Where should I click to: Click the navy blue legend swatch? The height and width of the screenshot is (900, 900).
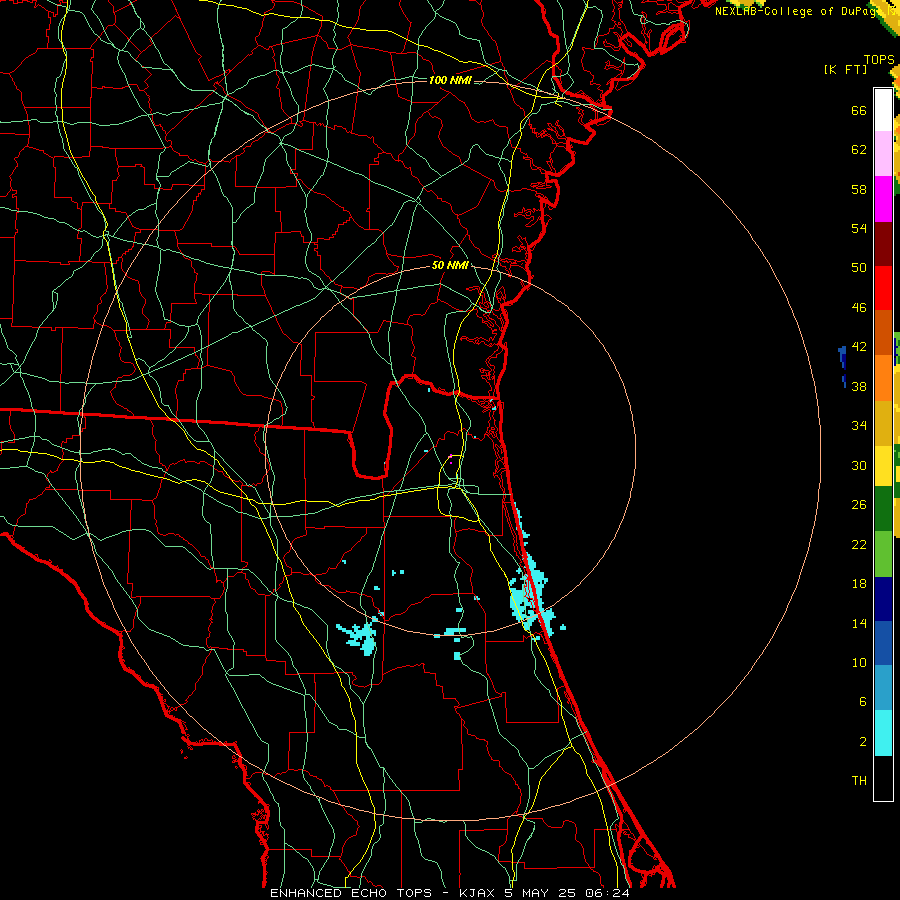click(x=883, y=599)
